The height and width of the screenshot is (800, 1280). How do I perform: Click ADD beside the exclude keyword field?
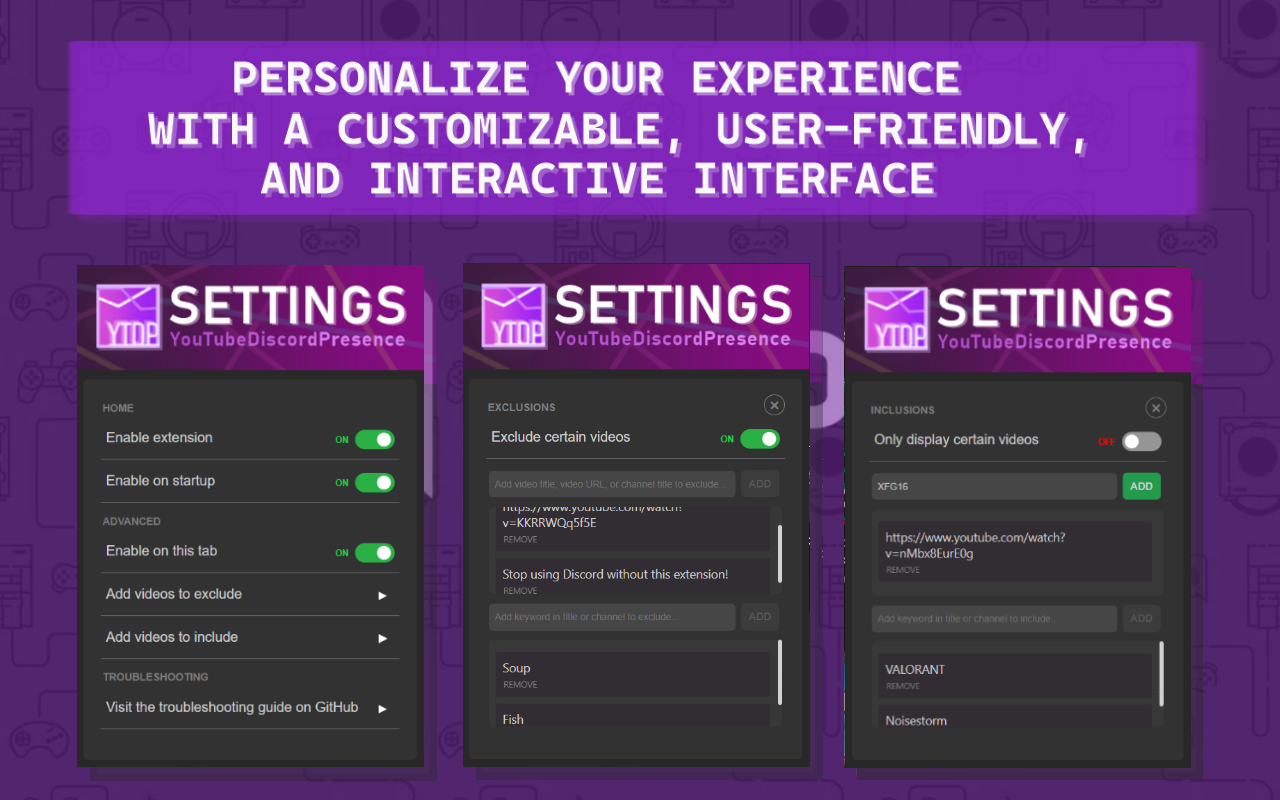[760, 617]
